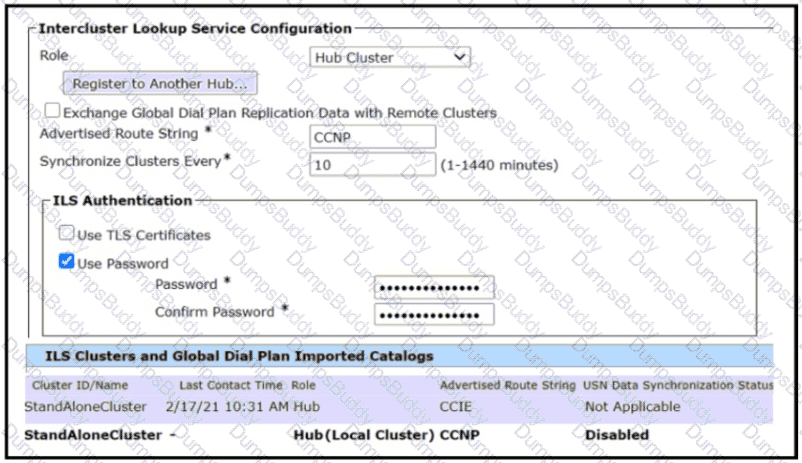Click the Last Contact Time column header
Viewport: 802px width, 463px height.
[x=232, y=385]
